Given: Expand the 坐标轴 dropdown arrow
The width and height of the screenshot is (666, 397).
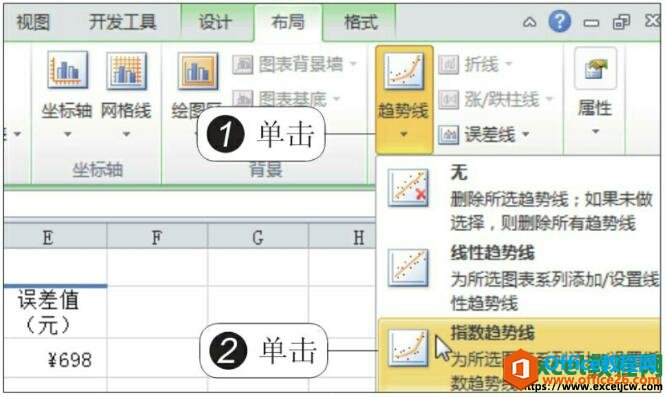Looking at the screenshot, I should 67,134.
